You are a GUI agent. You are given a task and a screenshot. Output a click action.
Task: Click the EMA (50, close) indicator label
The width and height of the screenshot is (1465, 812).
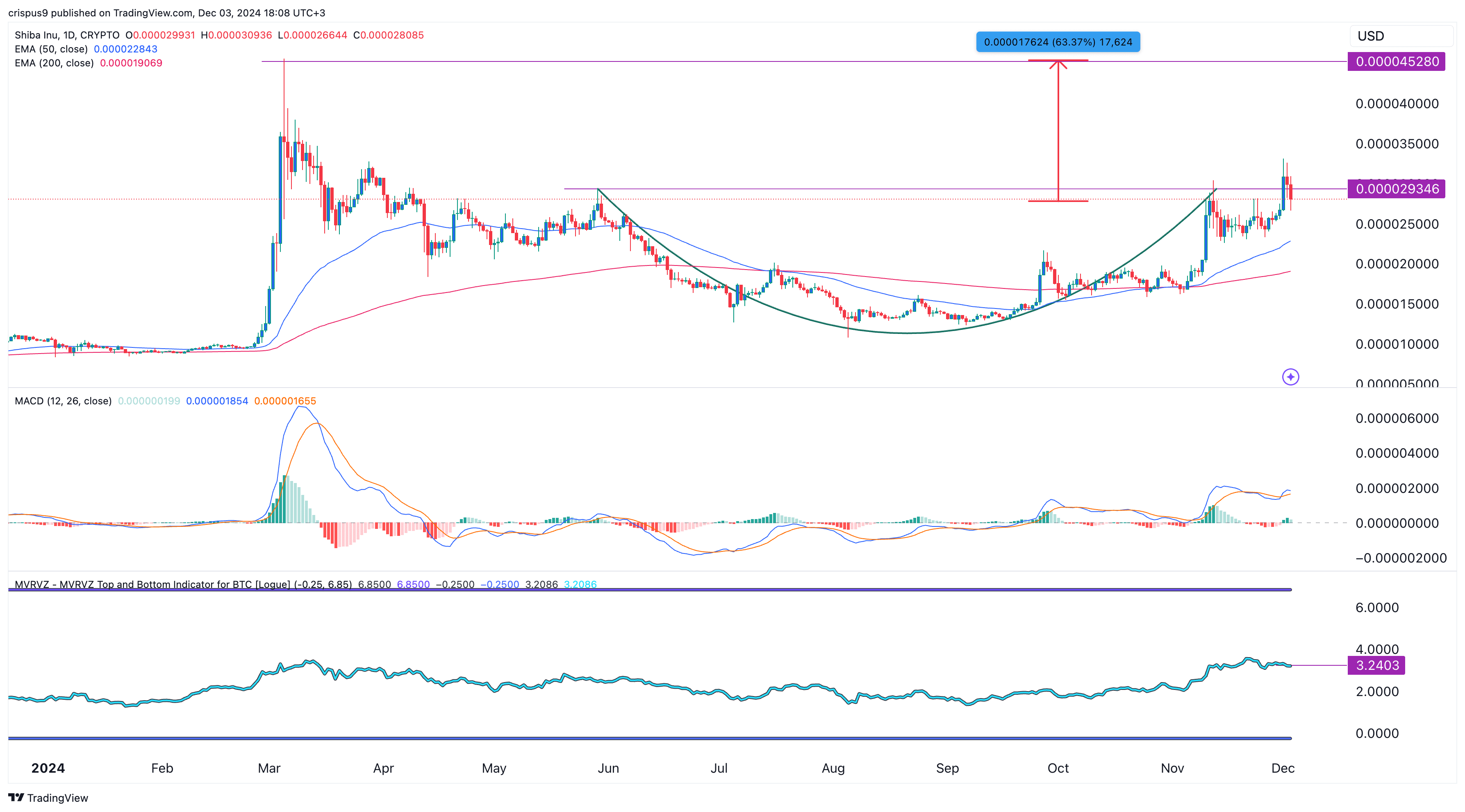tap(51, 49)
